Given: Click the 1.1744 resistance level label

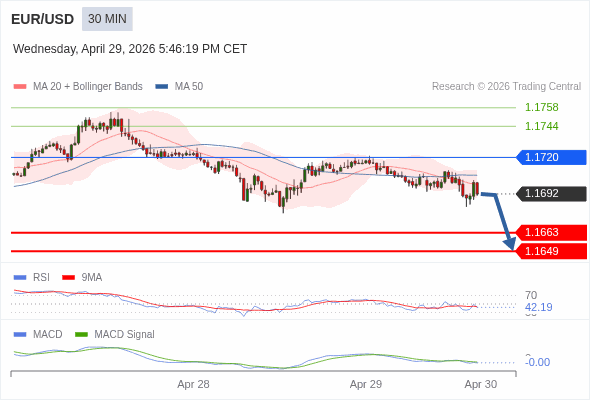Looking at the screenshot, I should click(541, 126).
